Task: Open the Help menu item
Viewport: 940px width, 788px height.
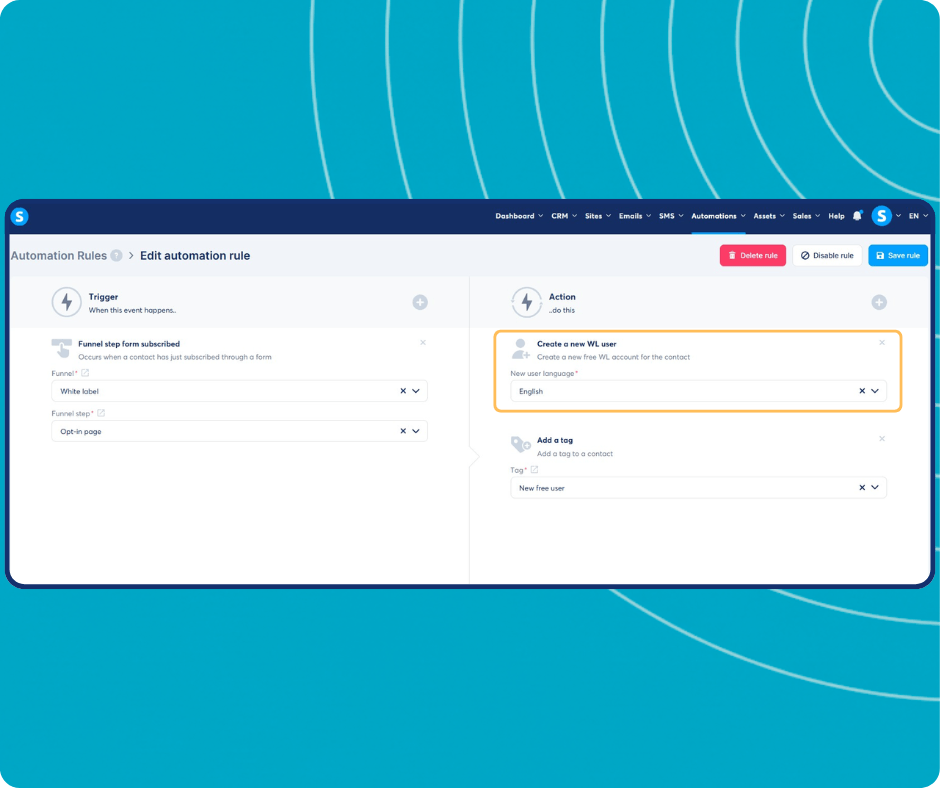Action: [836, 216]
